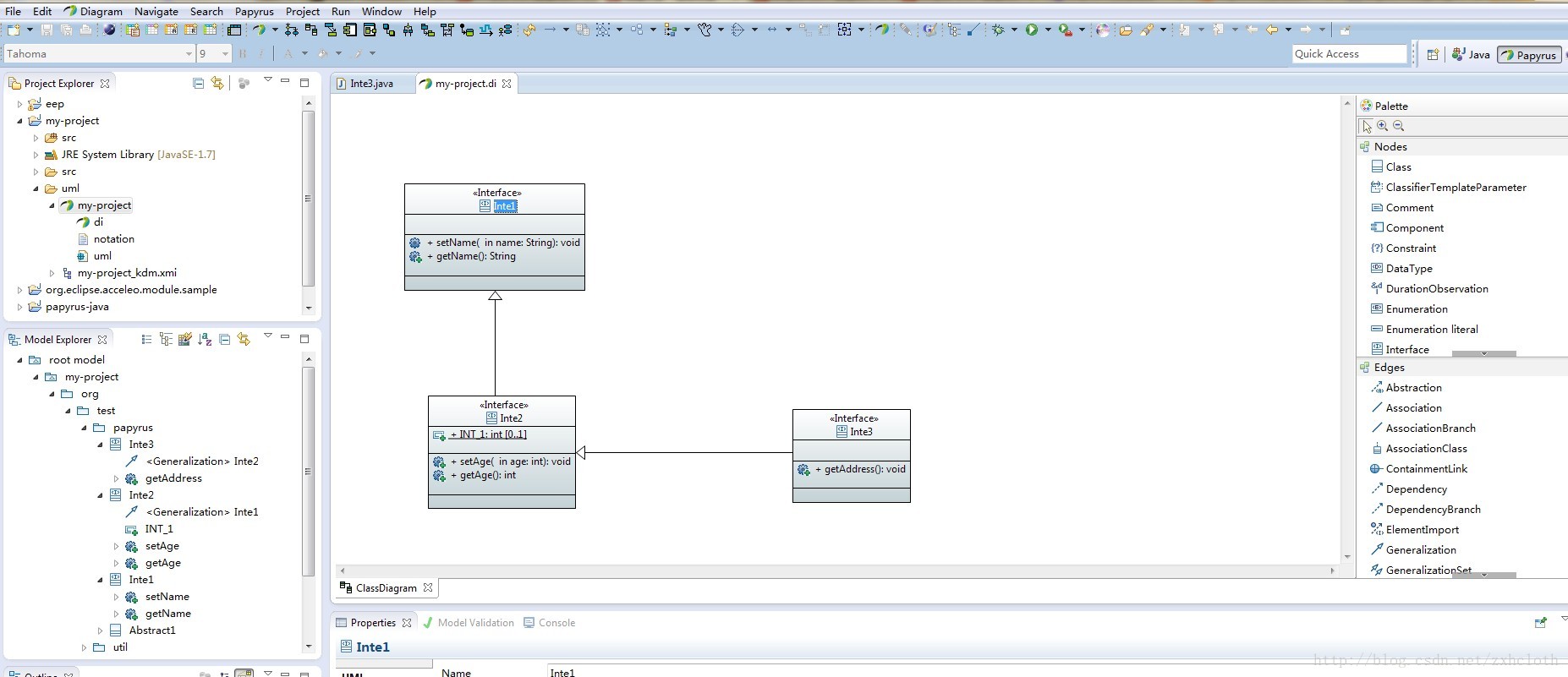The height and width of the screenshot is (677, 1568).
Task: Switch to Inte3.java editor tab
Action: 365,84
